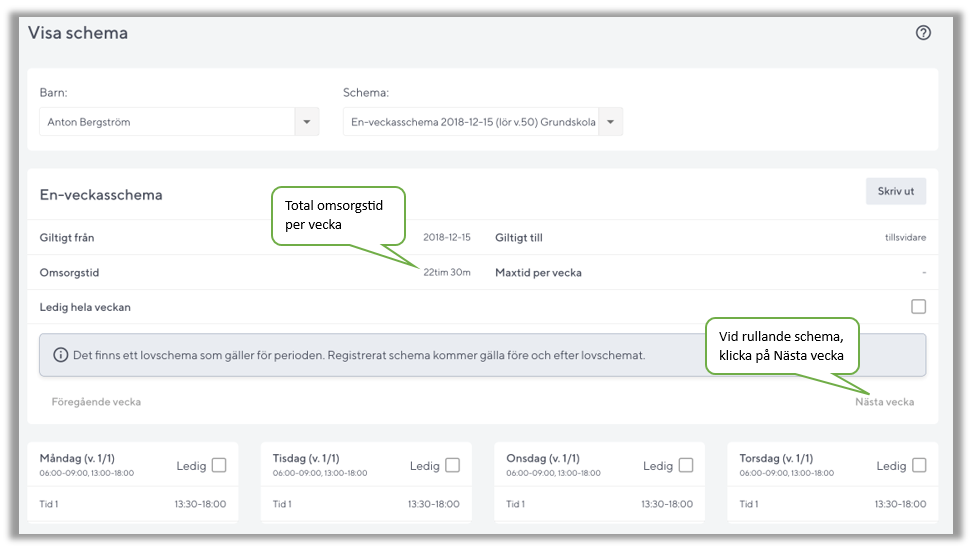Click the tillsvidare value for Giltigt till

[x=905, y=237]
